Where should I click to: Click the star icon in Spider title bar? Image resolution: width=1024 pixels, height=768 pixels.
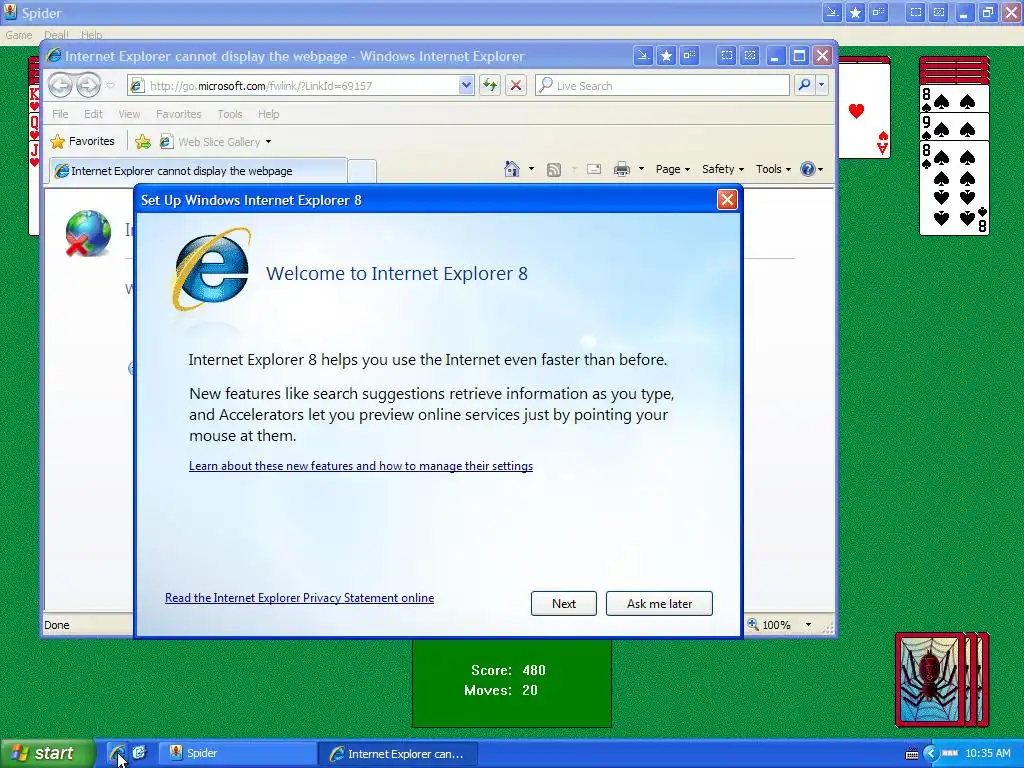855,12
